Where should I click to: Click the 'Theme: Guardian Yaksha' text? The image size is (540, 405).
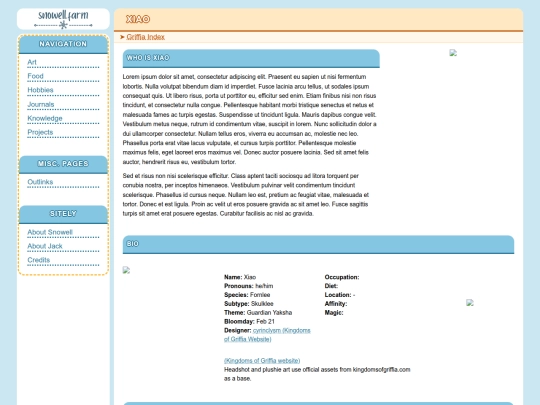(x=258, y=313)
